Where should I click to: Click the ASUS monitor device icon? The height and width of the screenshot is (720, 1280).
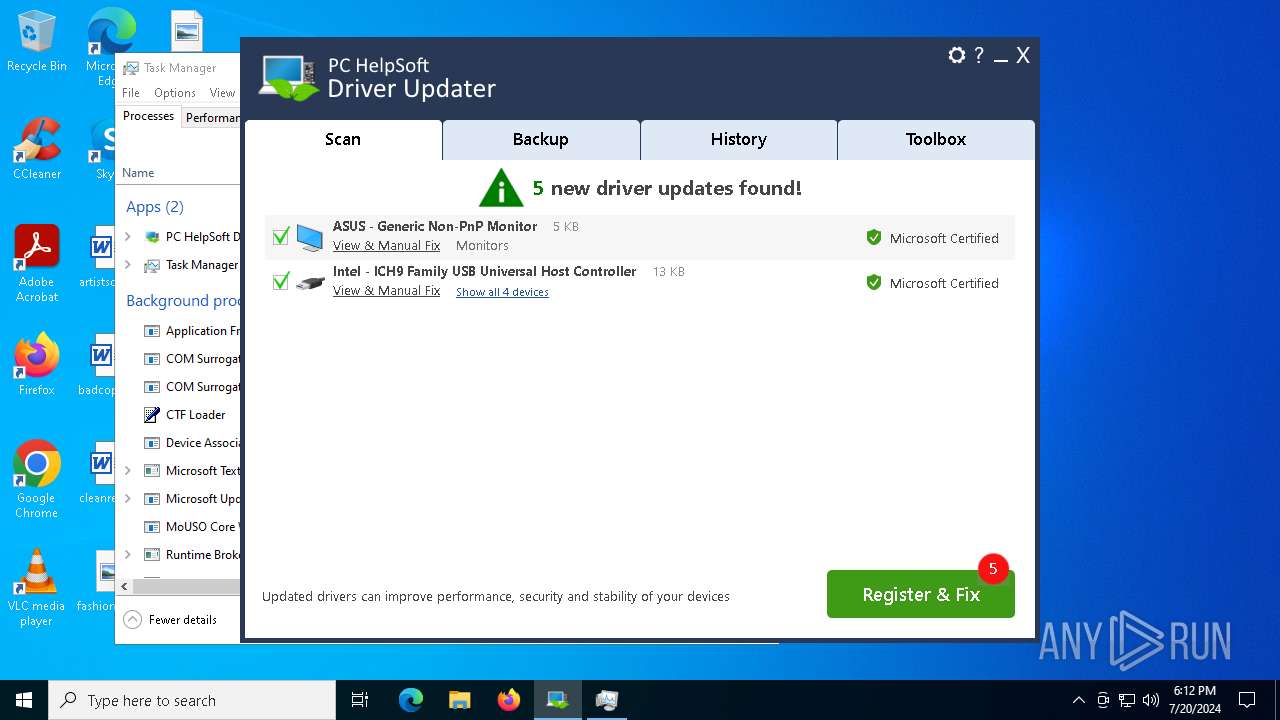click(310, 237)
